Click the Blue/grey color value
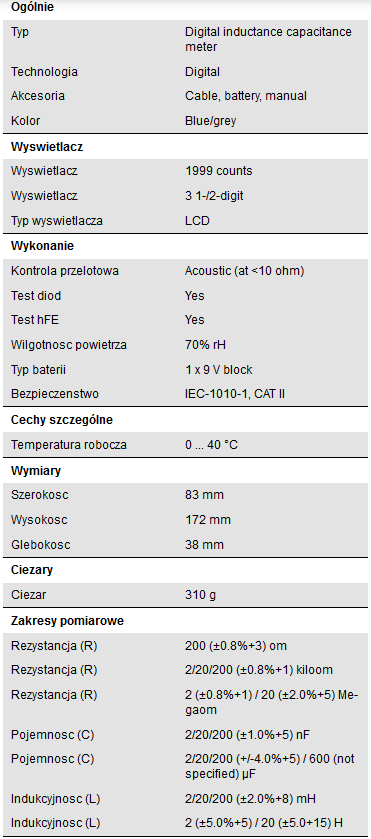Image resolution: width=371 pixels, height=839 pixels. click(210, 121)
